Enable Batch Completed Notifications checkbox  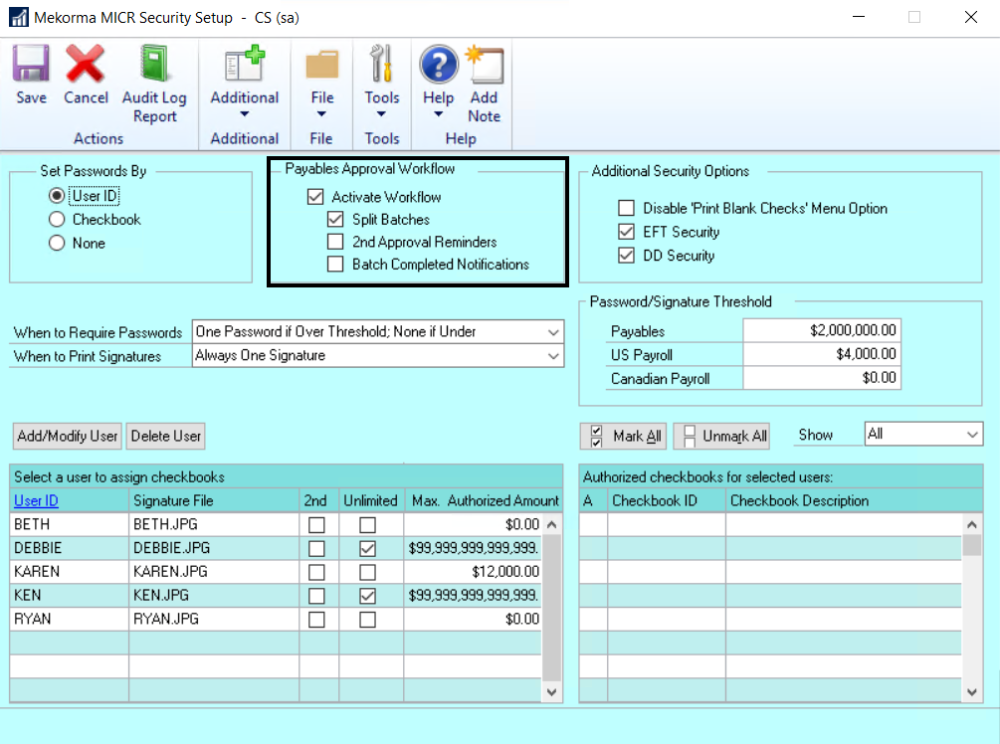(x=335, y=264)
